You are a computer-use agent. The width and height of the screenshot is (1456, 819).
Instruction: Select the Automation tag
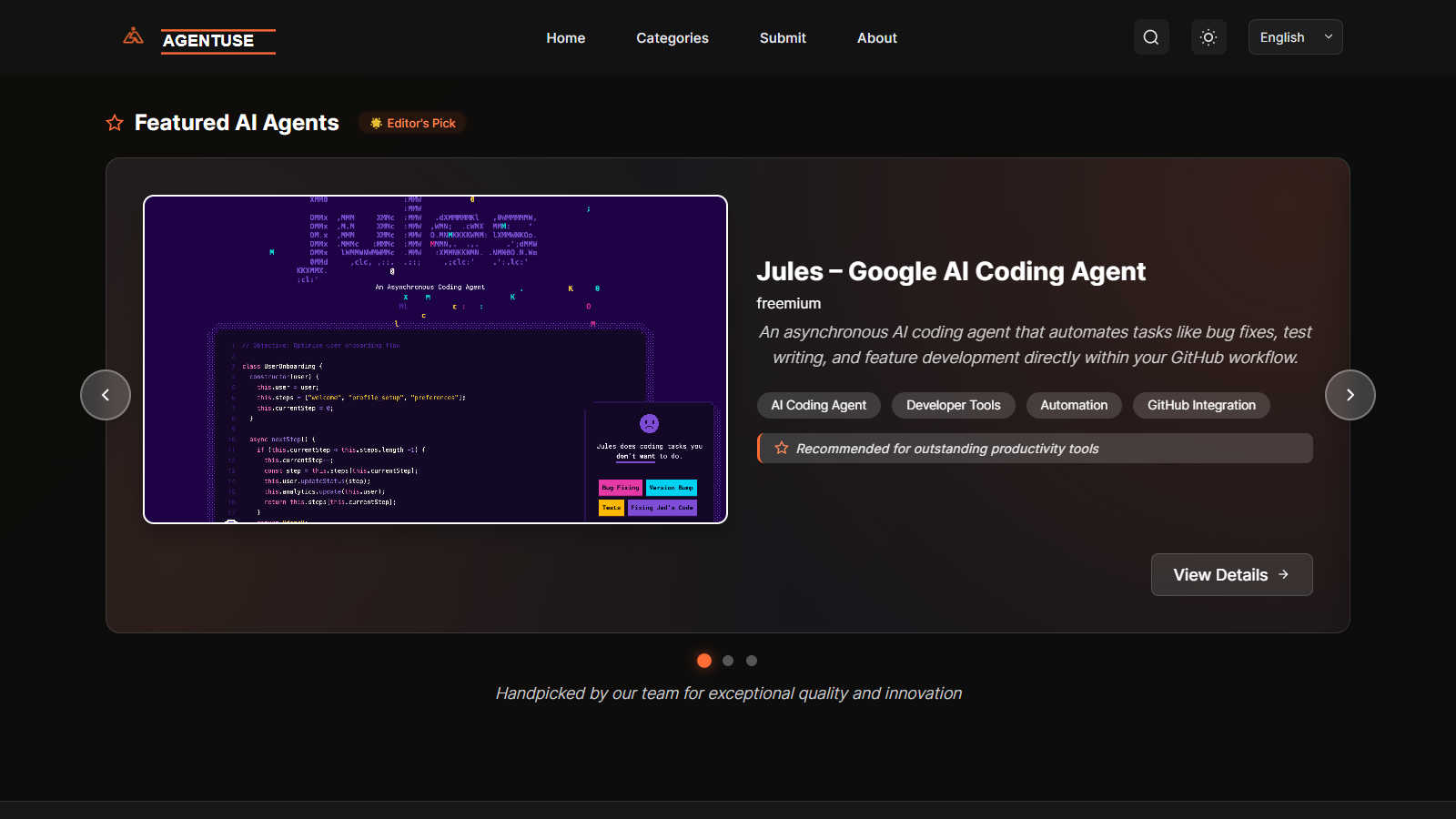click(x=1074, y=405)
